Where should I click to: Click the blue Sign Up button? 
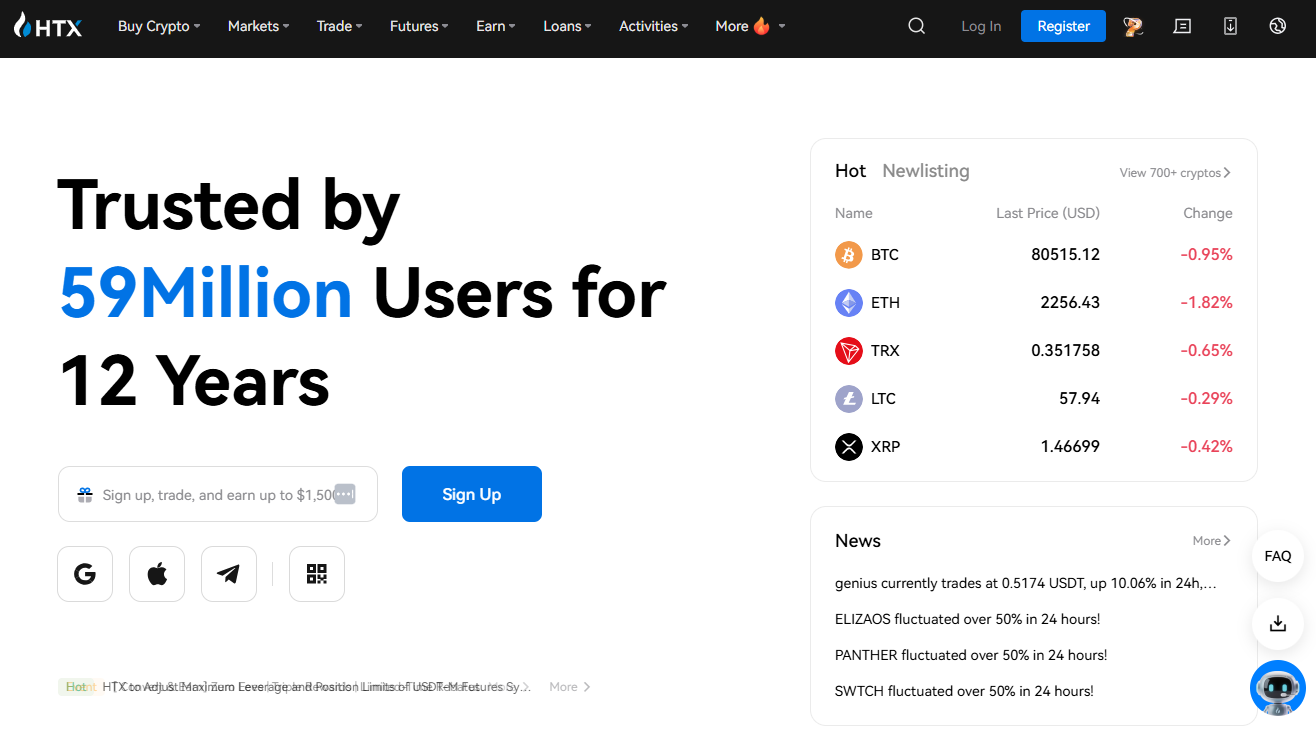pos(472,494)
